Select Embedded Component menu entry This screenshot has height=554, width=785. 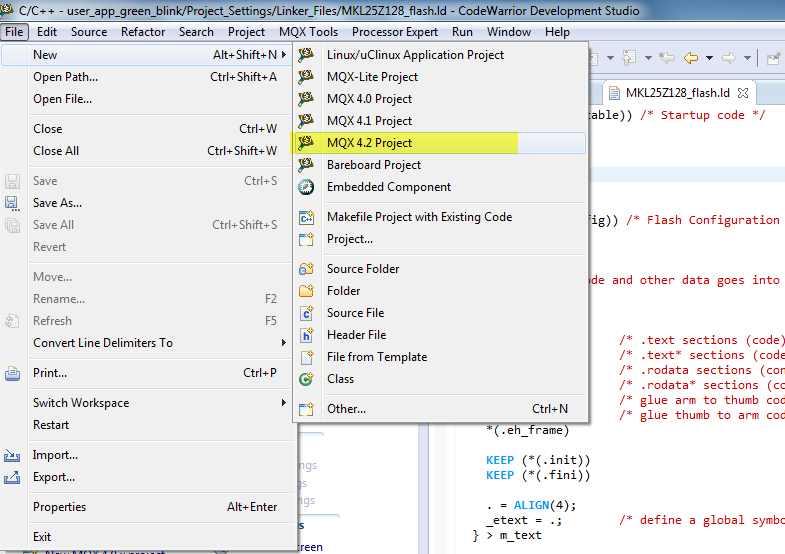point(440,187)
